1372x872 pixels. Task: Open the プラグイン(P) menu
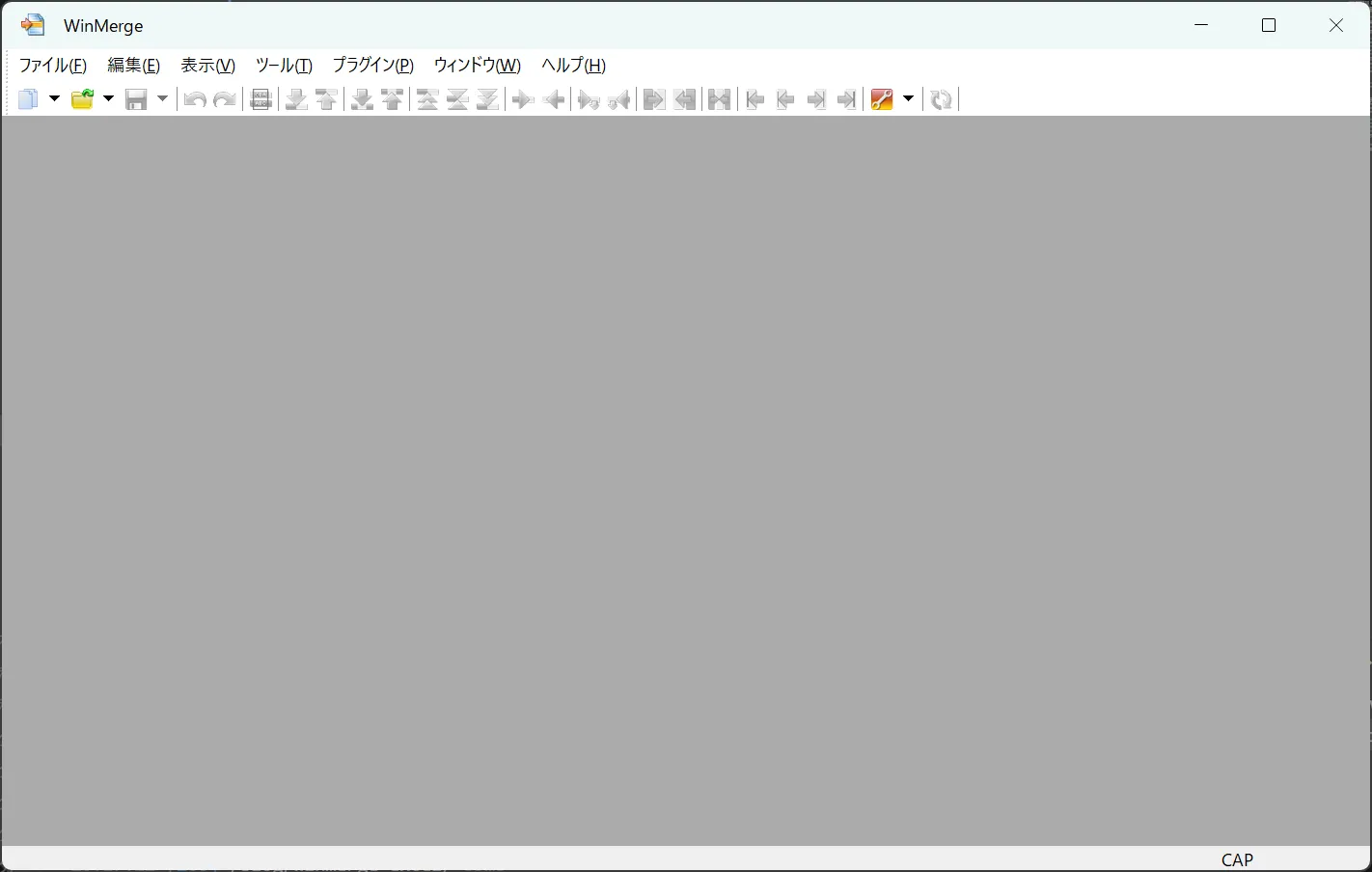373,66
